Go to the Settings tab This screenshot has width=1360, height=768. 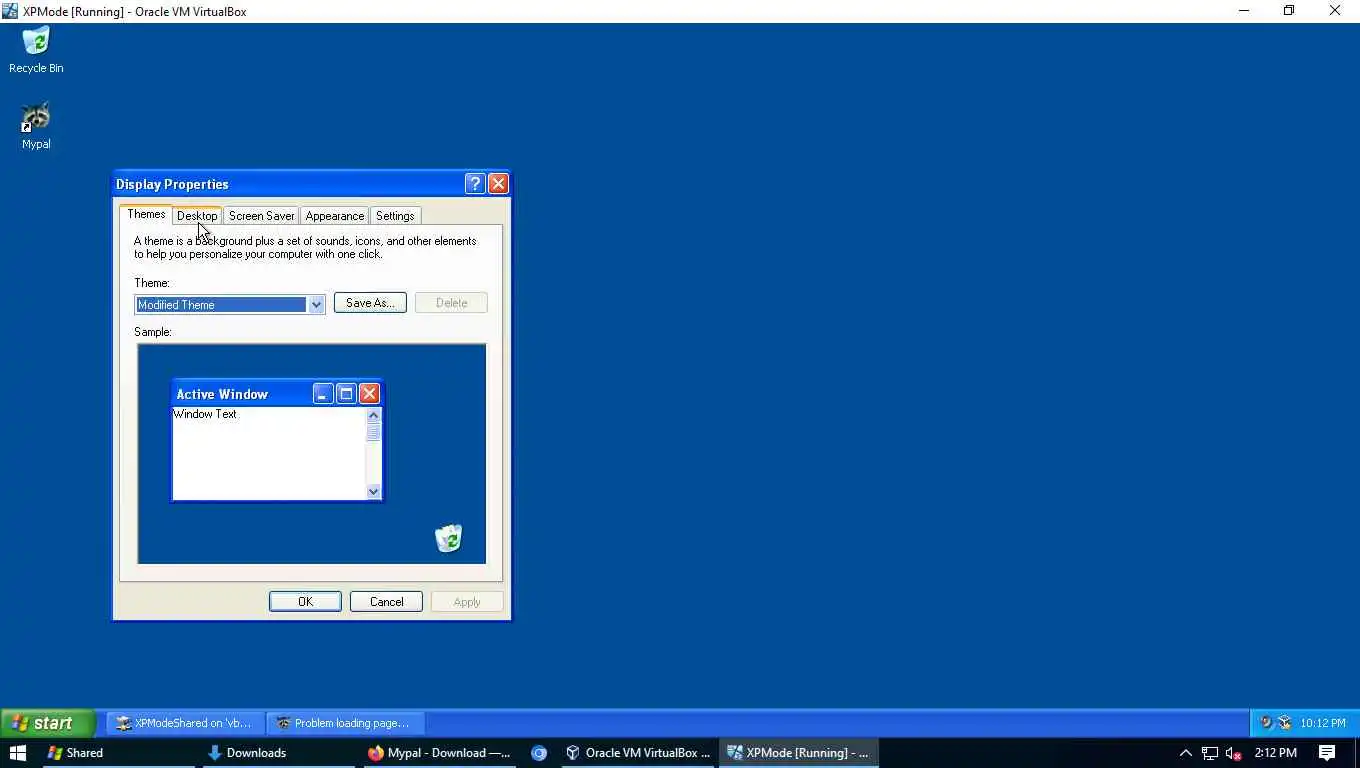pyautogui.click(x=395, y=216)
